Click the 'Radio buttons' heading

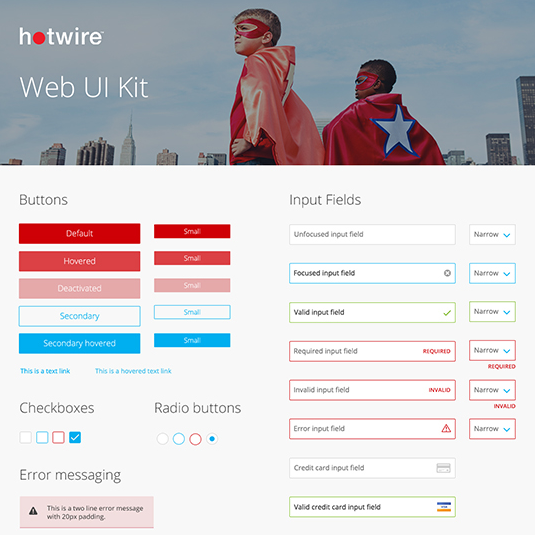pyautogui.click(x=198, y=408)
